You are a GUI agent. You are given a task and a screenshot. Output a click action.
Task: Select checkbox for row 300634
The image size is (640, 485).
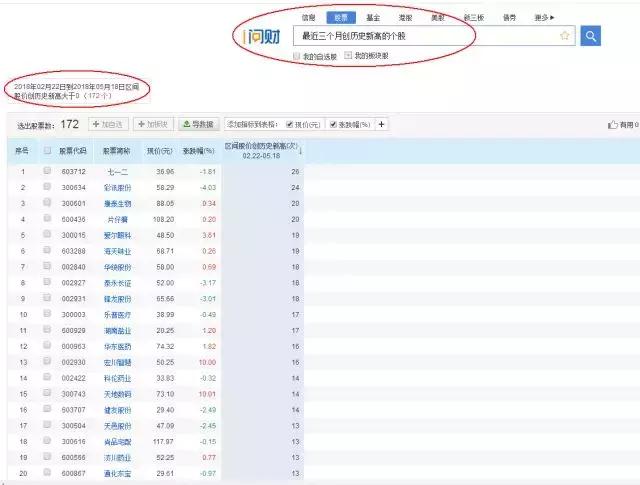(x=47, y=187)
